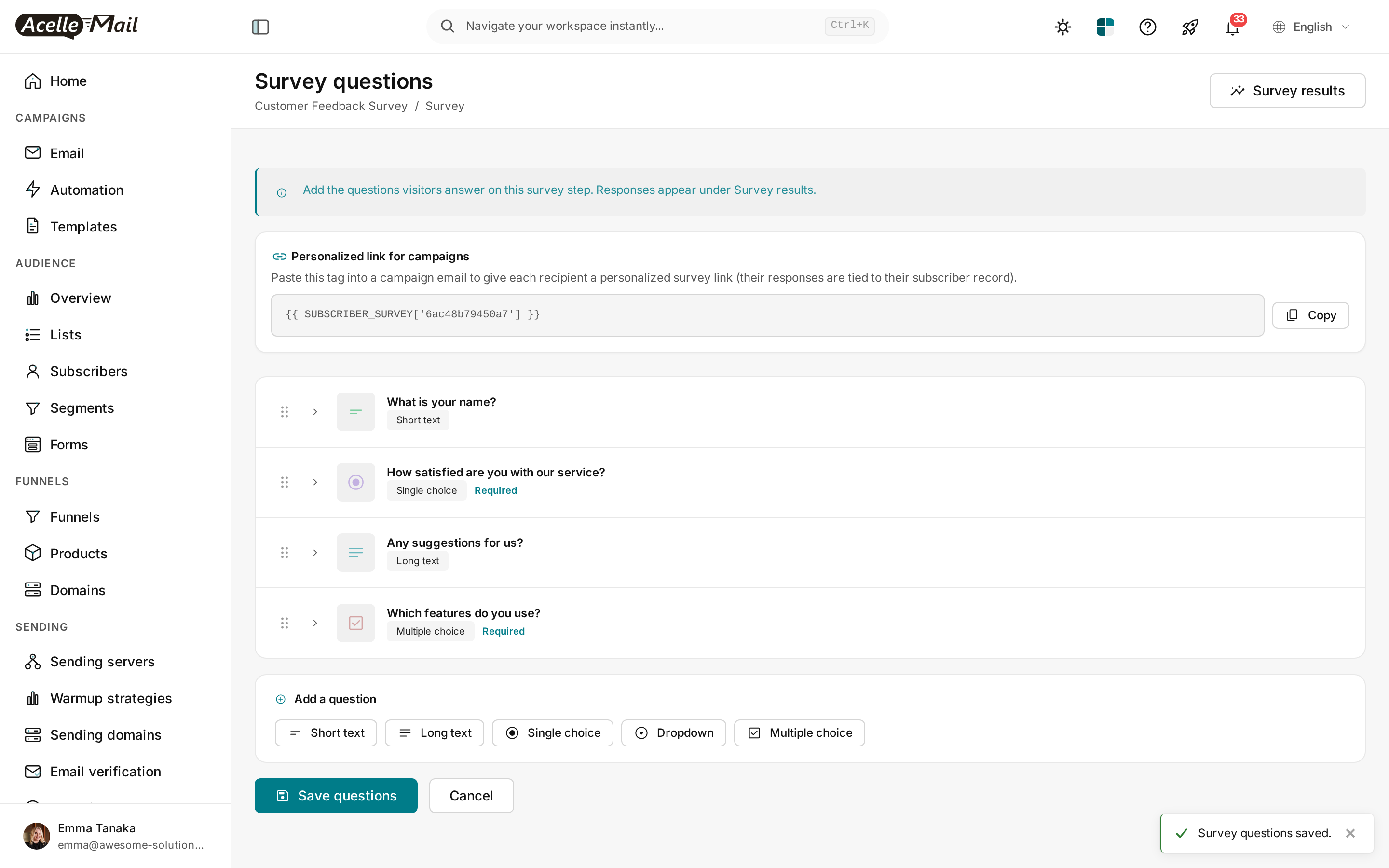Image resolution: width=1389 pixels, height=868 pixels.
Task: Expand 'Any suggestions for us?' question
Action: (x=315, y=552)
